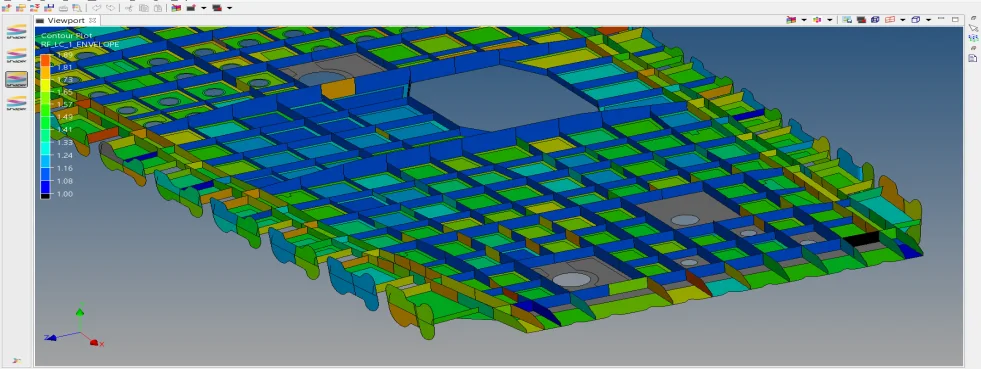Viewport: 981px width, 369px height.
Task: Click legend value 1.41
Action: (x=64, y=130)
